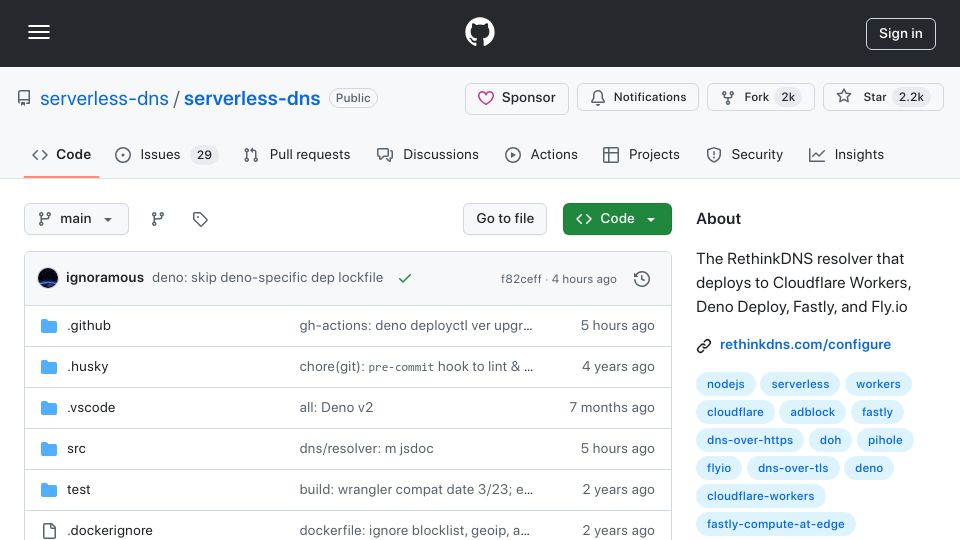Select the doh topic tag

pos(830,440)
